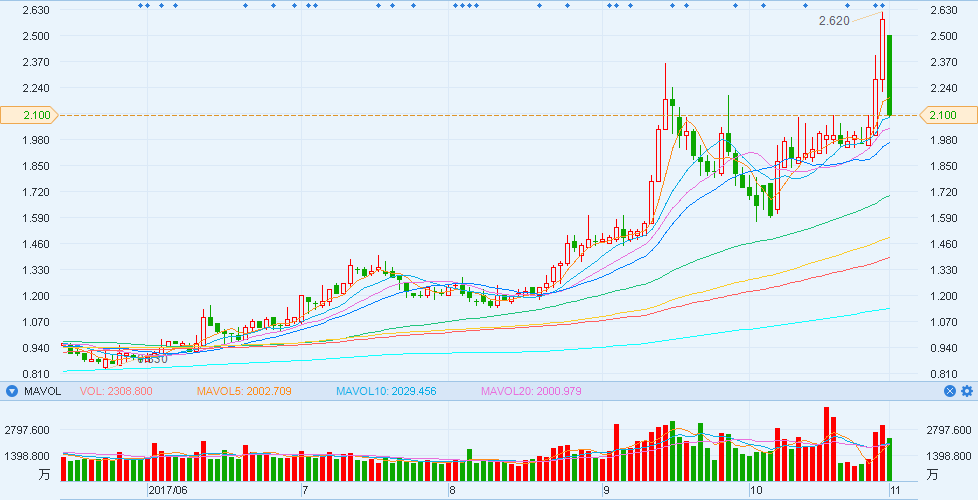Click the leftmost blue diamond event marker
The image size is (978, 500).
click(x=141, y=6)
